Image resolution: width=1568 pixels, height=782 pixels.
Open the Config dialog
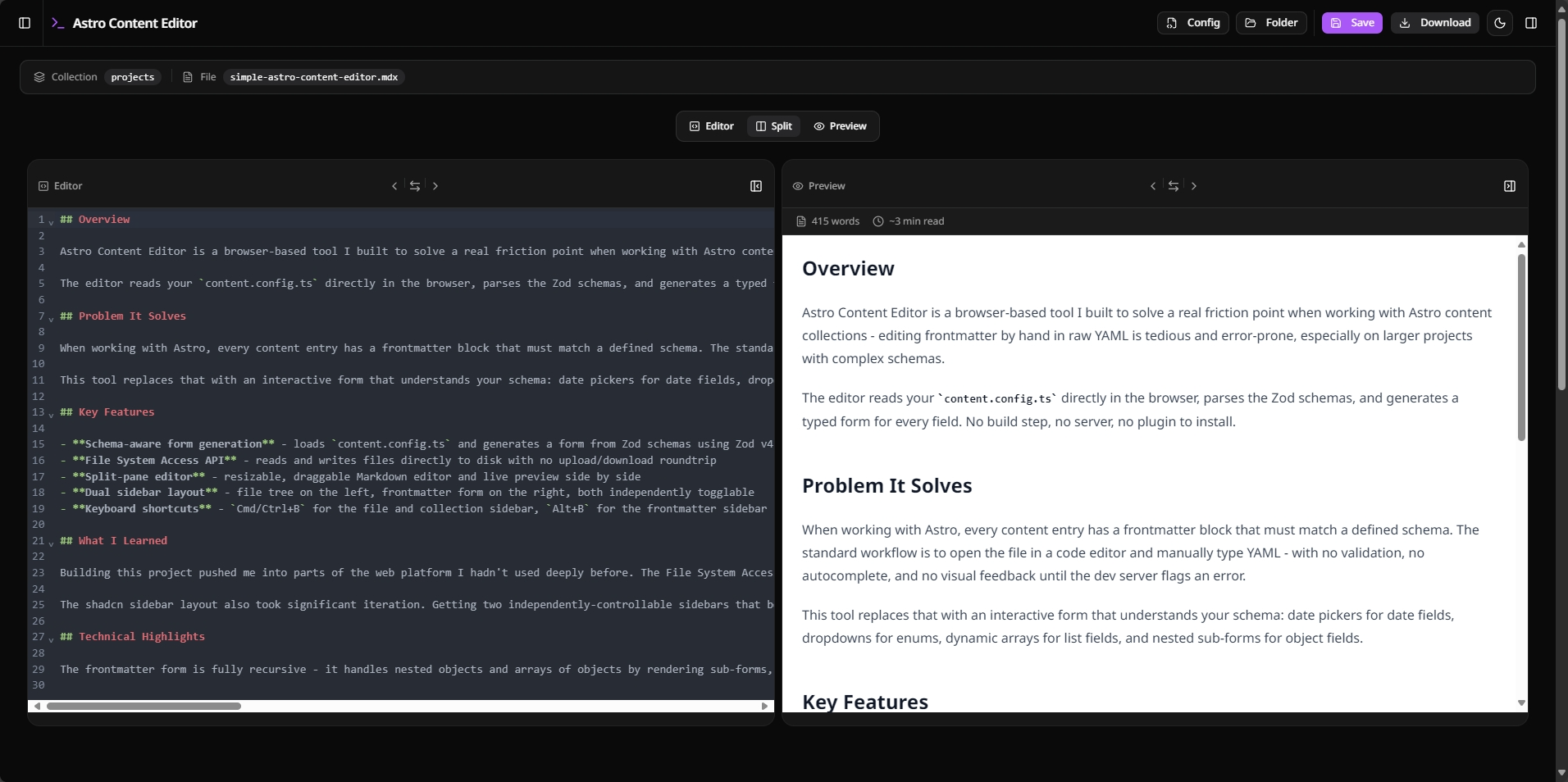click(1192, 23)
